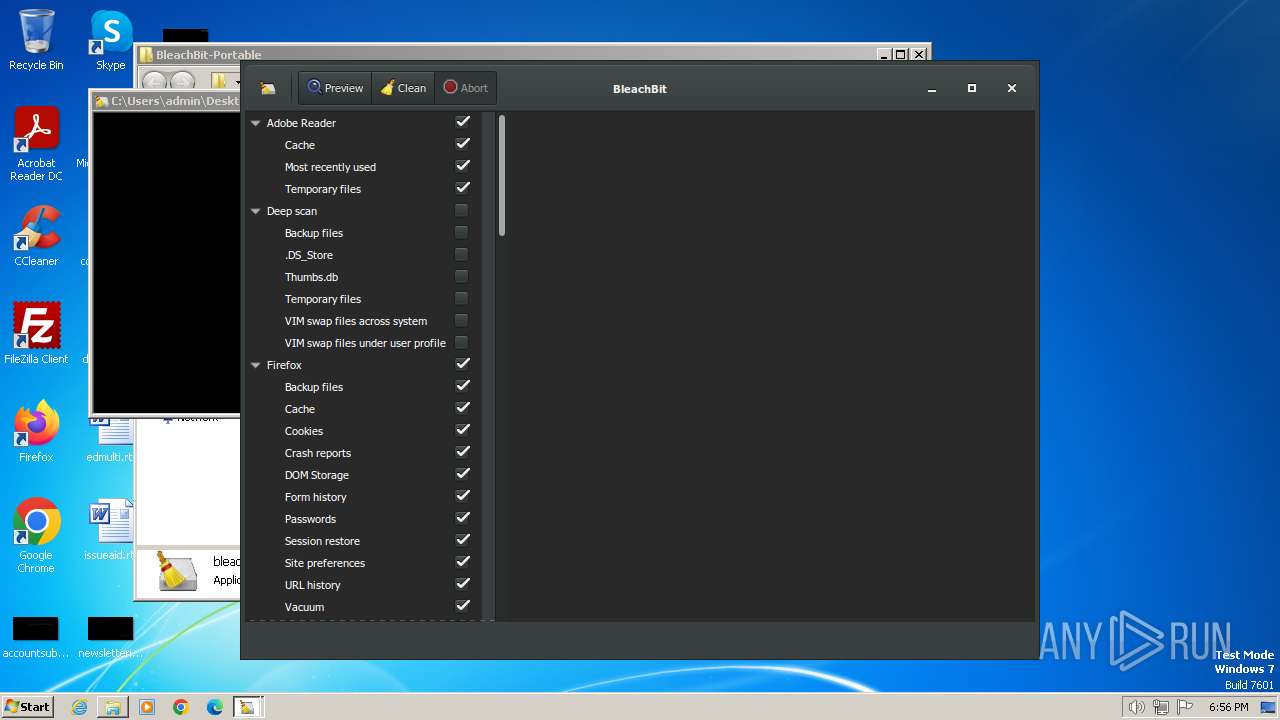
Task: Click the taskbar clock 6:56 PM
Action: click(x=1228, y=707)
